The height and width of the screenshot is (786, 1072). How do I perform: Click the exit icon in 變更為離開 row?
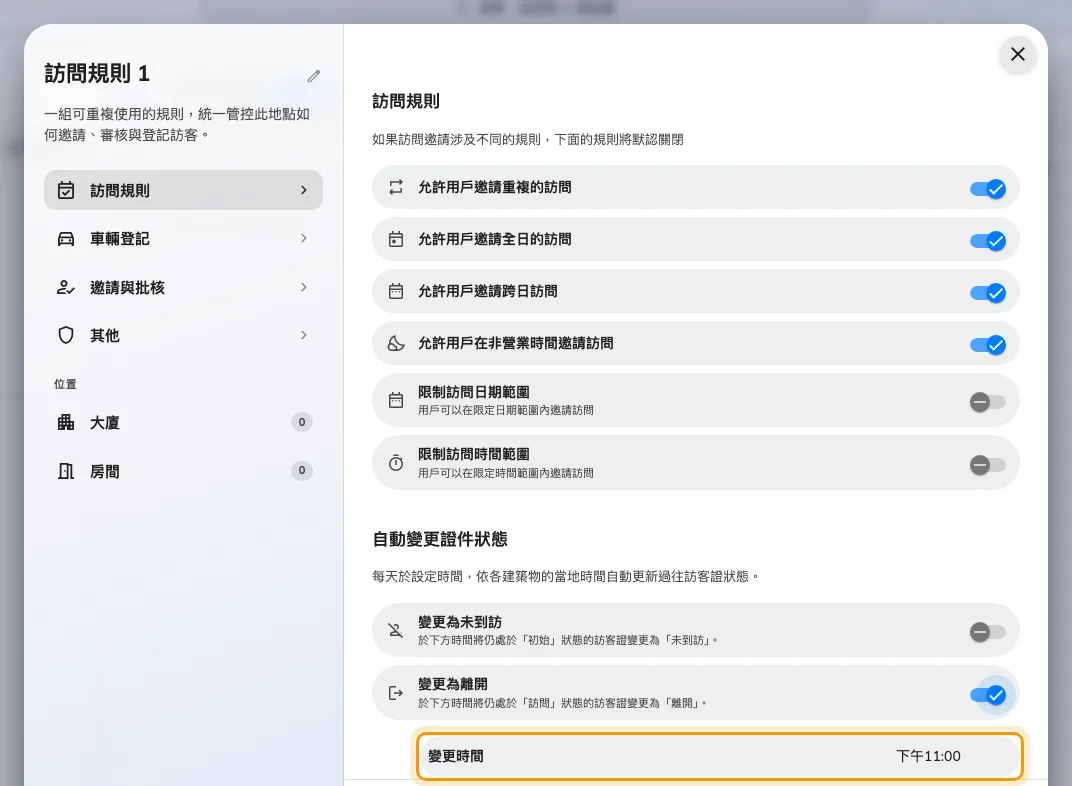pos(396,693)
